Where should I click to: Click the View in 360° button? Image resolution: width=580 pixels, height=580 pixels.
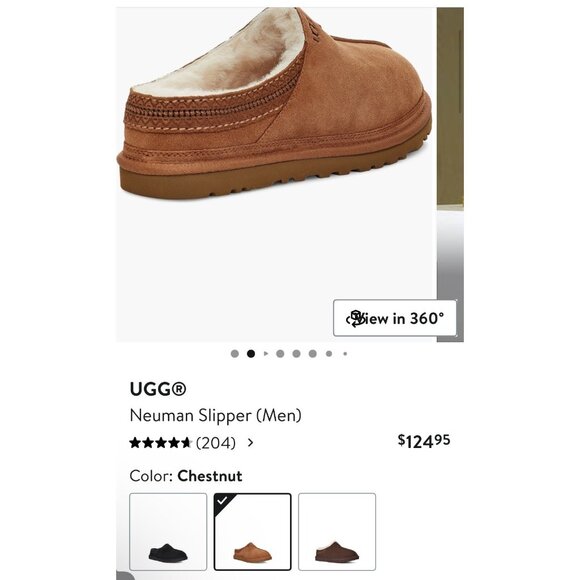point(395,318)
